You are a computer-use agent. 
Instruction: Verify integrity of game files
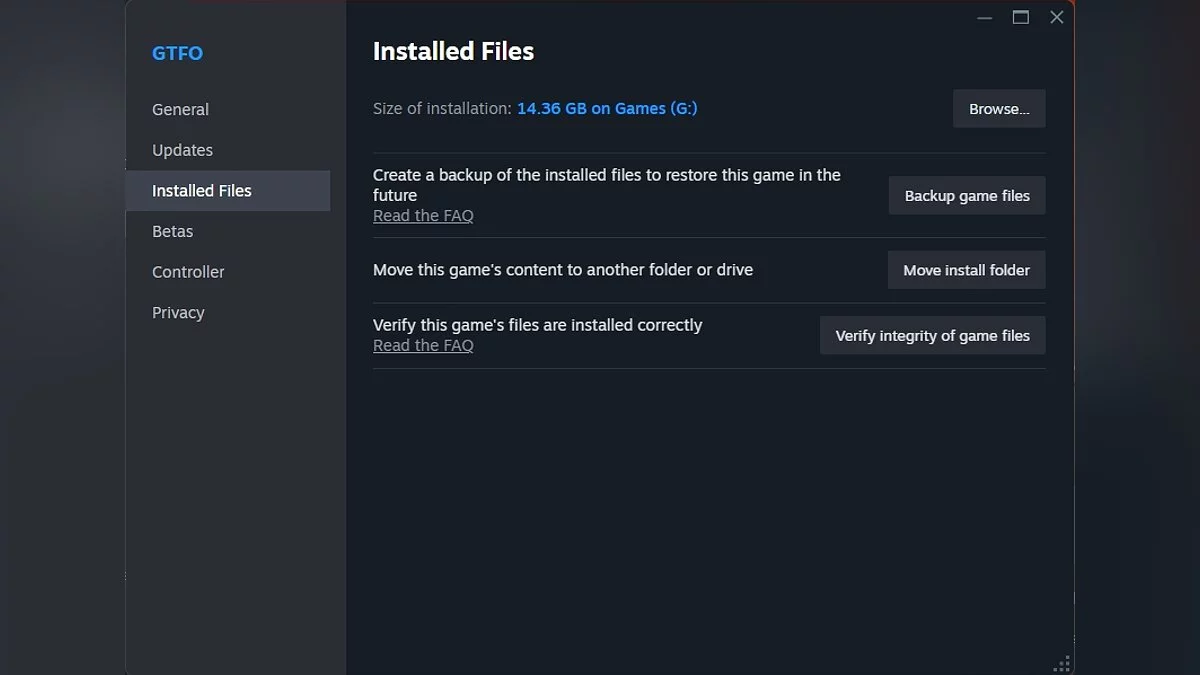932,336
